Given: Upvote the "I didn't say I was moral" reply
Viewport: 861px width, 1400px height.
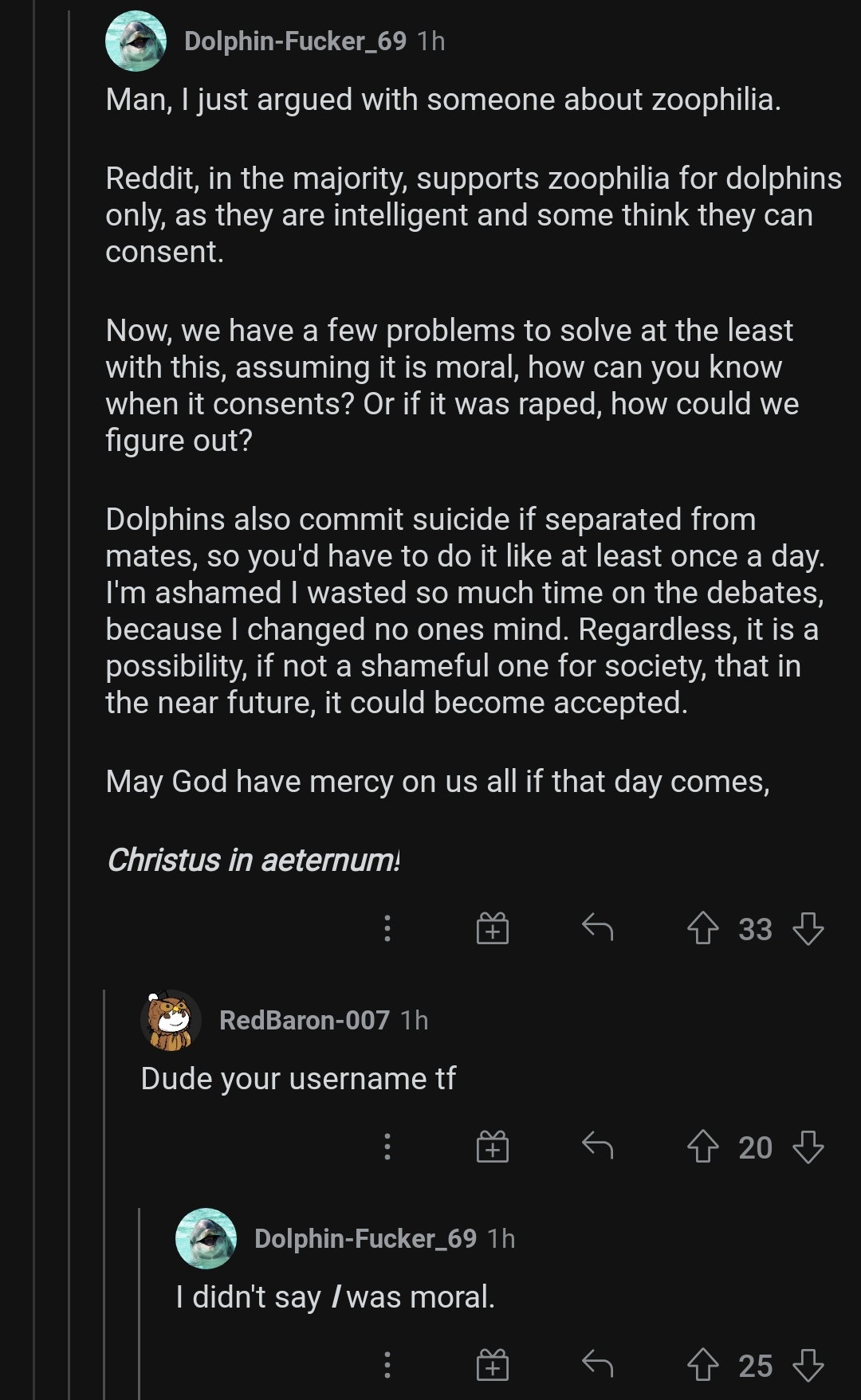Looking at the screenshot, I should click(702, 1365).
